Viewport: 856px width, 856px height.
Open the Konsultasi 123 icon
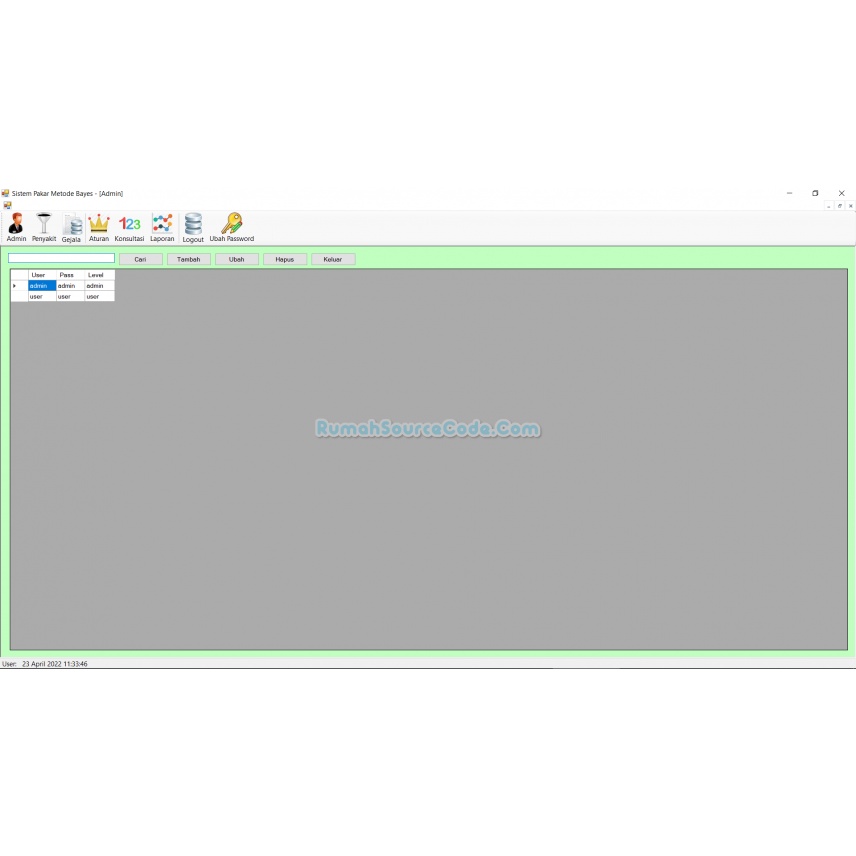[129, 227]
